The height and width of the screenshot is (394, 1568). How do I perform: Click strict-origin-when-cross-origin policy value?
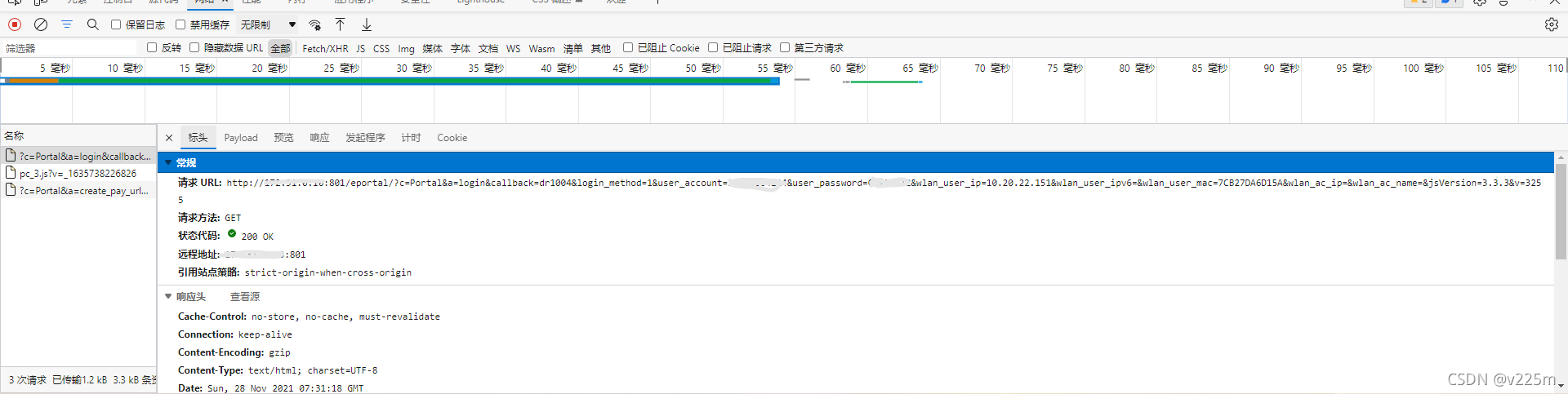[328, 272]
